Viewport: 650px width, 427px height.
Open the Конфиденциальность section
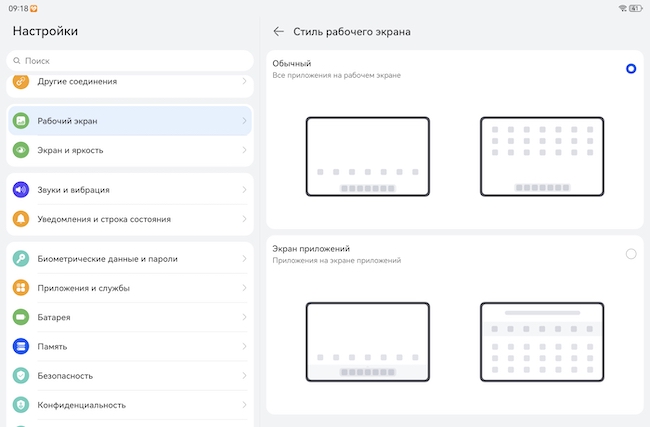point(130,405)
